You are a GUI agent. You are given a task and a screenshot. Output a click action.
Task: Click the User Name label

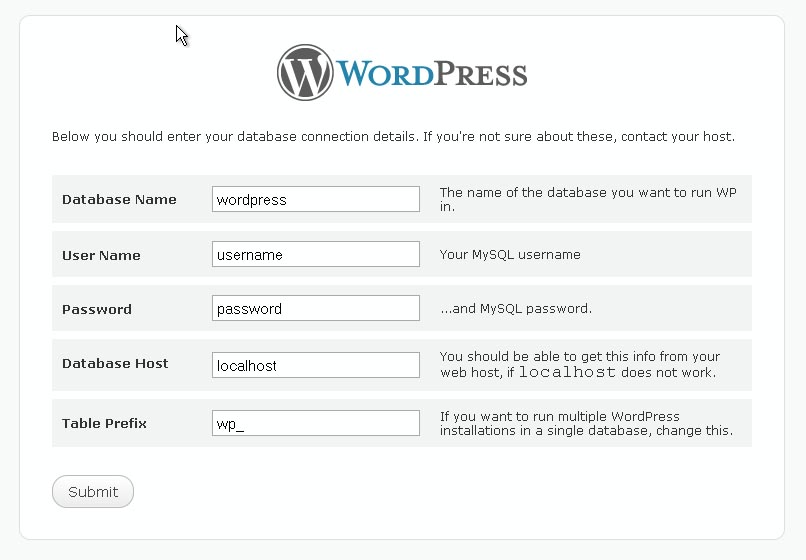101,255
